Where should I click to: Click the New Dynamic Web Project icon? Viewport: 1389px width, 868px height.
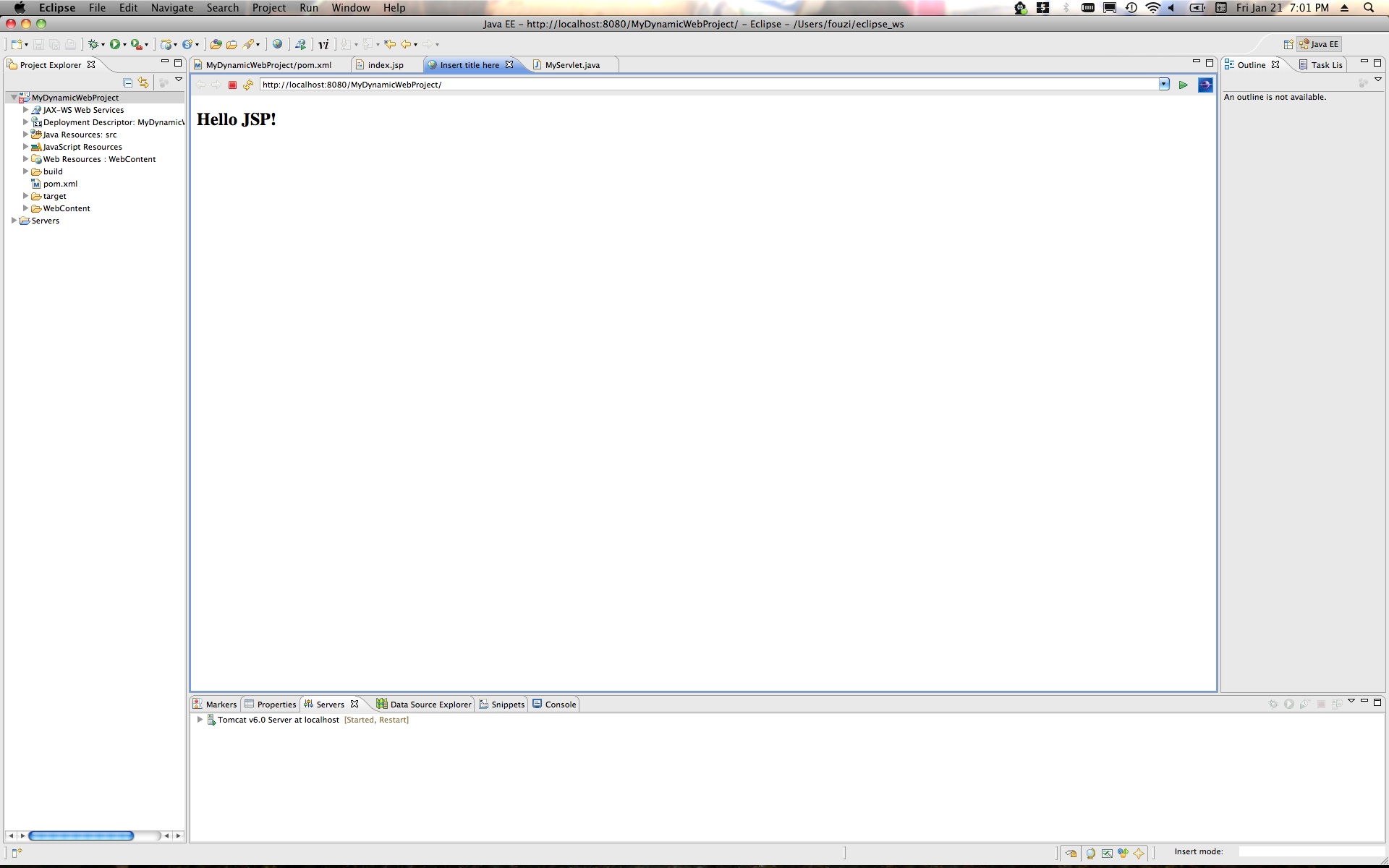[166, 44]
